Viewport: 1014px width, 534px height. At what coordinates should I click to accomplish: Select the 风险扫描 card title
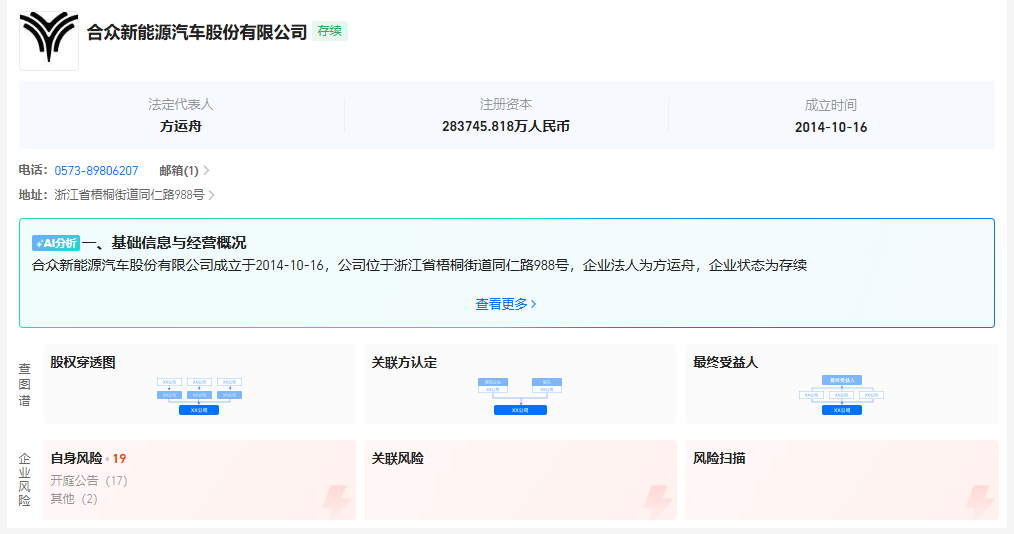pos(719,459)
